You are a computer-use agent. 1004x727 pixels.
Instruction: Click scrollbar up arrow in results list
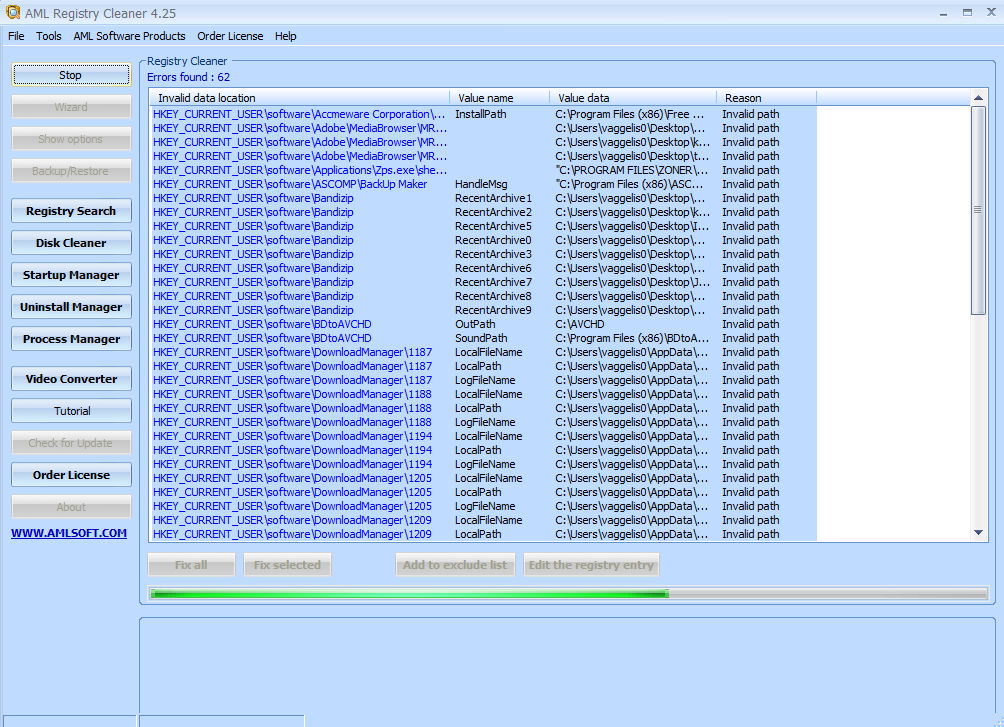[978, 98]
